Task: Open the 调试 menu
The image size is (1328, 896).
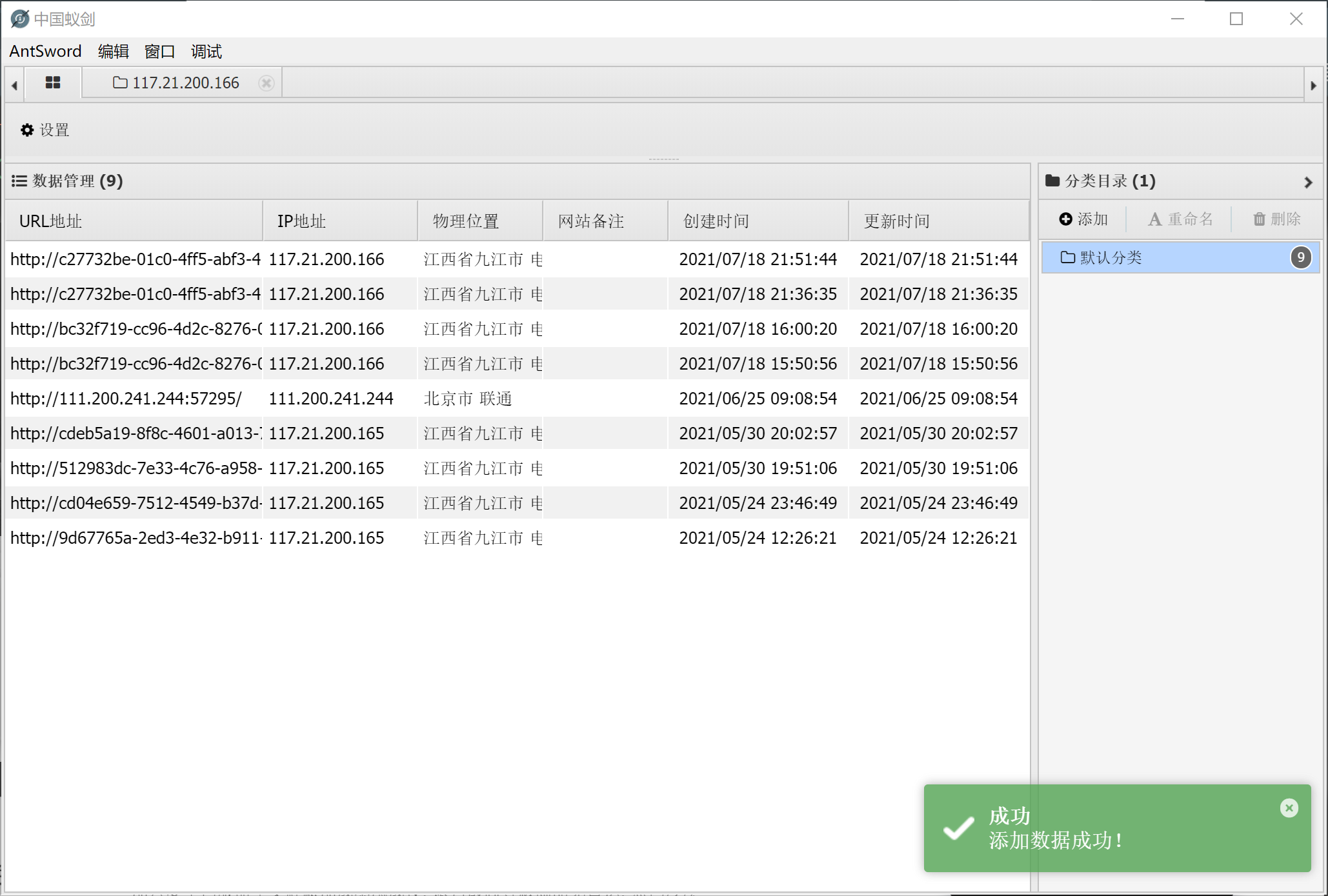Action: (206, 52)
